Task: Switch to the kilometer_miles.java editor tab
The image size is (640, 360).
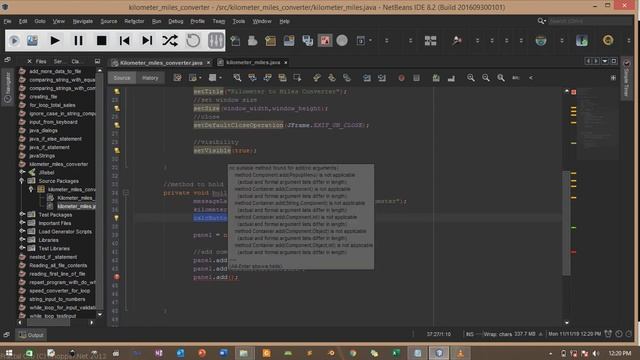Action: 253,62
